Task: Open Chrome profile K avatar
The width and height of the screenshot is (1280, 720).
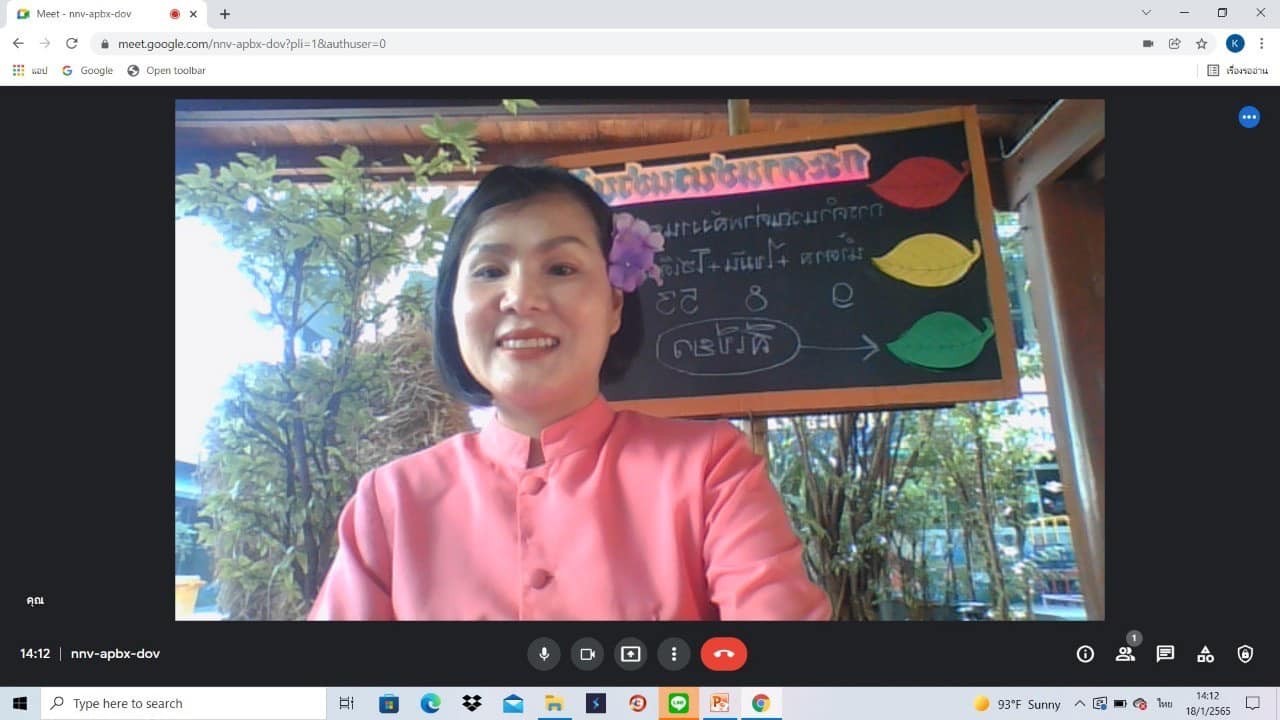Action: [x=1235, y=43]
